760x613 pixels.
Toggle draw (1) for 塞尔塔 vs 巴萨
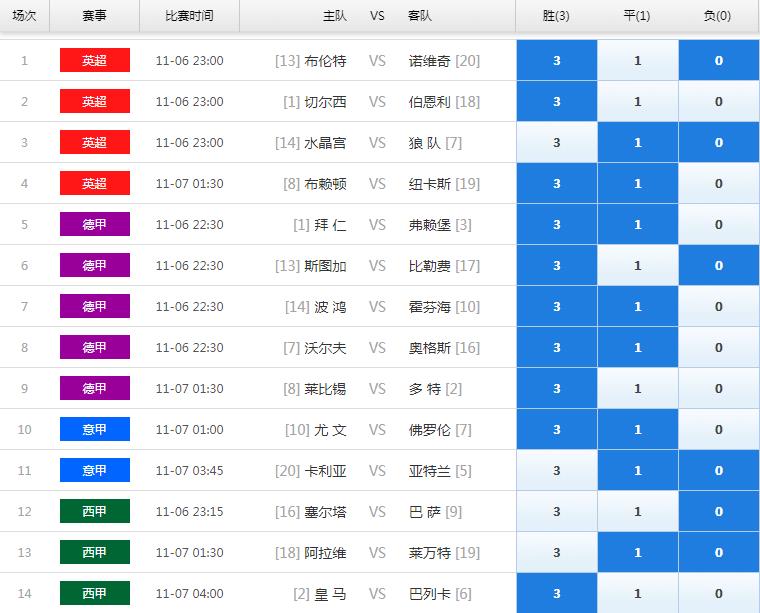[x=638, y=511]
